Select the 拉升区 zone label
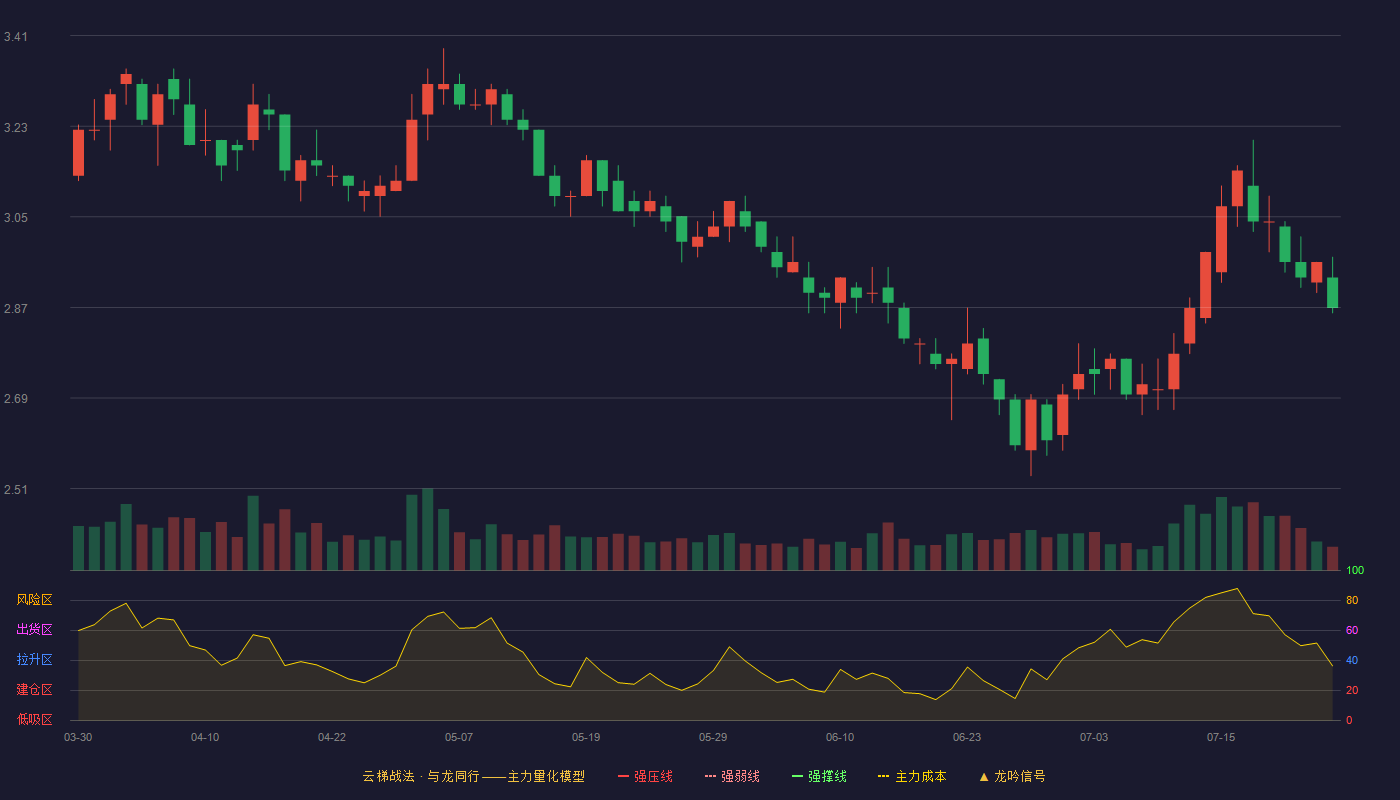The image size is (1400, 800). point(34,660)
